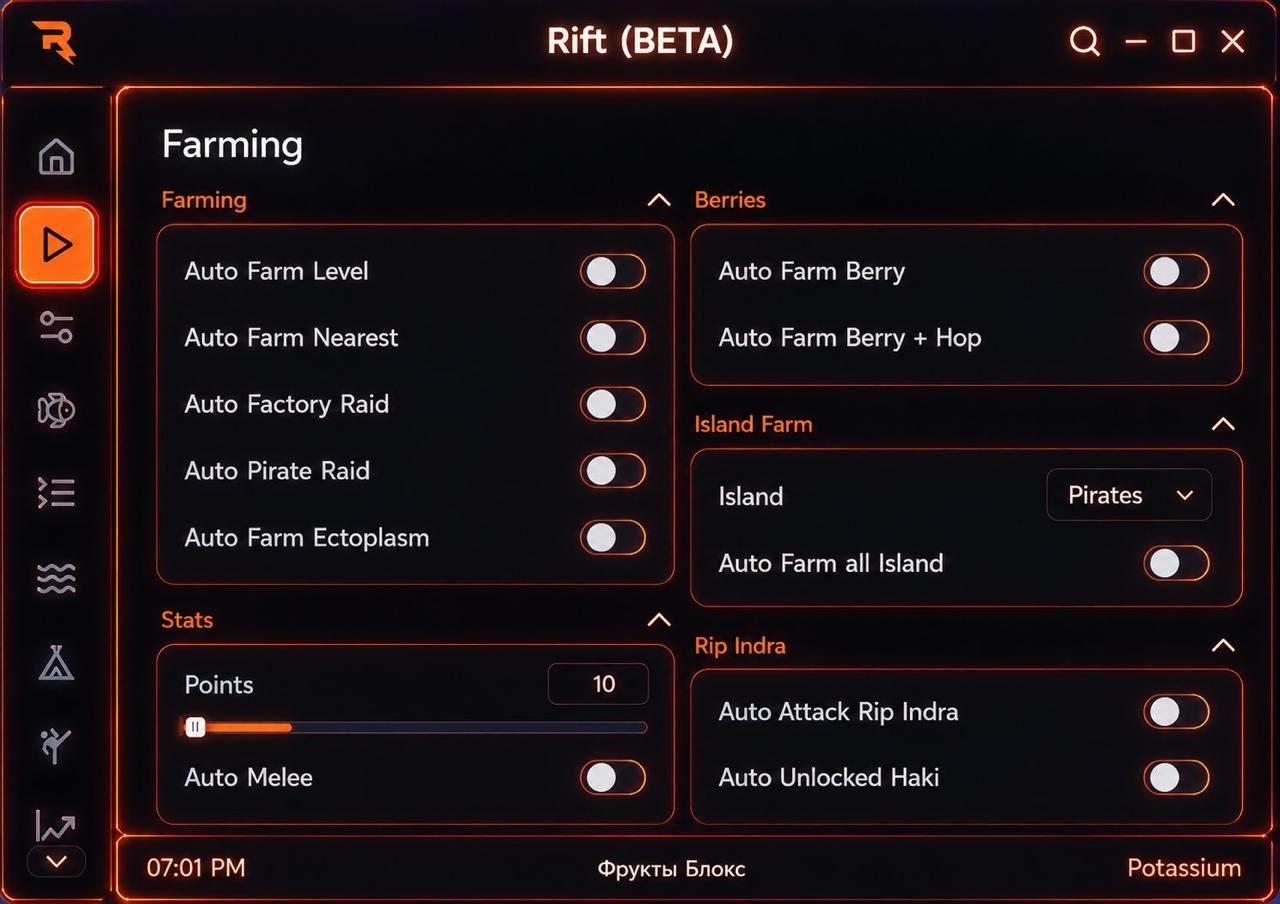Open the checklist icon in sidebar
Image resolution: width=1280 pixels, height=904 pixels.
pos(56,493)
